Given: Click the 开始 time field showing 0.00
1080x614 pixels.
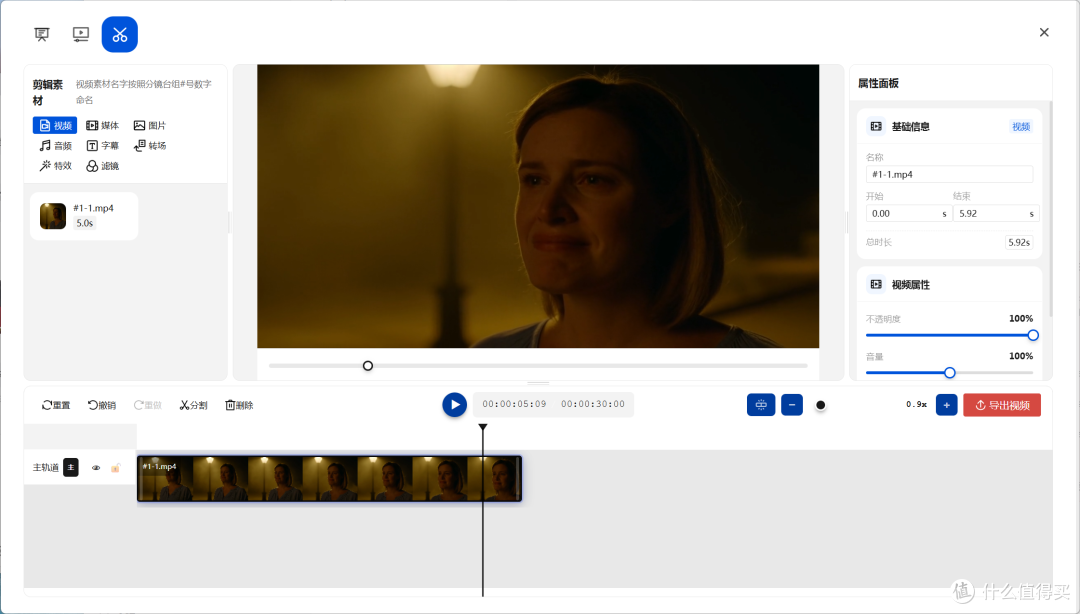Looking at the screenshot, I should tap(908, 214).
